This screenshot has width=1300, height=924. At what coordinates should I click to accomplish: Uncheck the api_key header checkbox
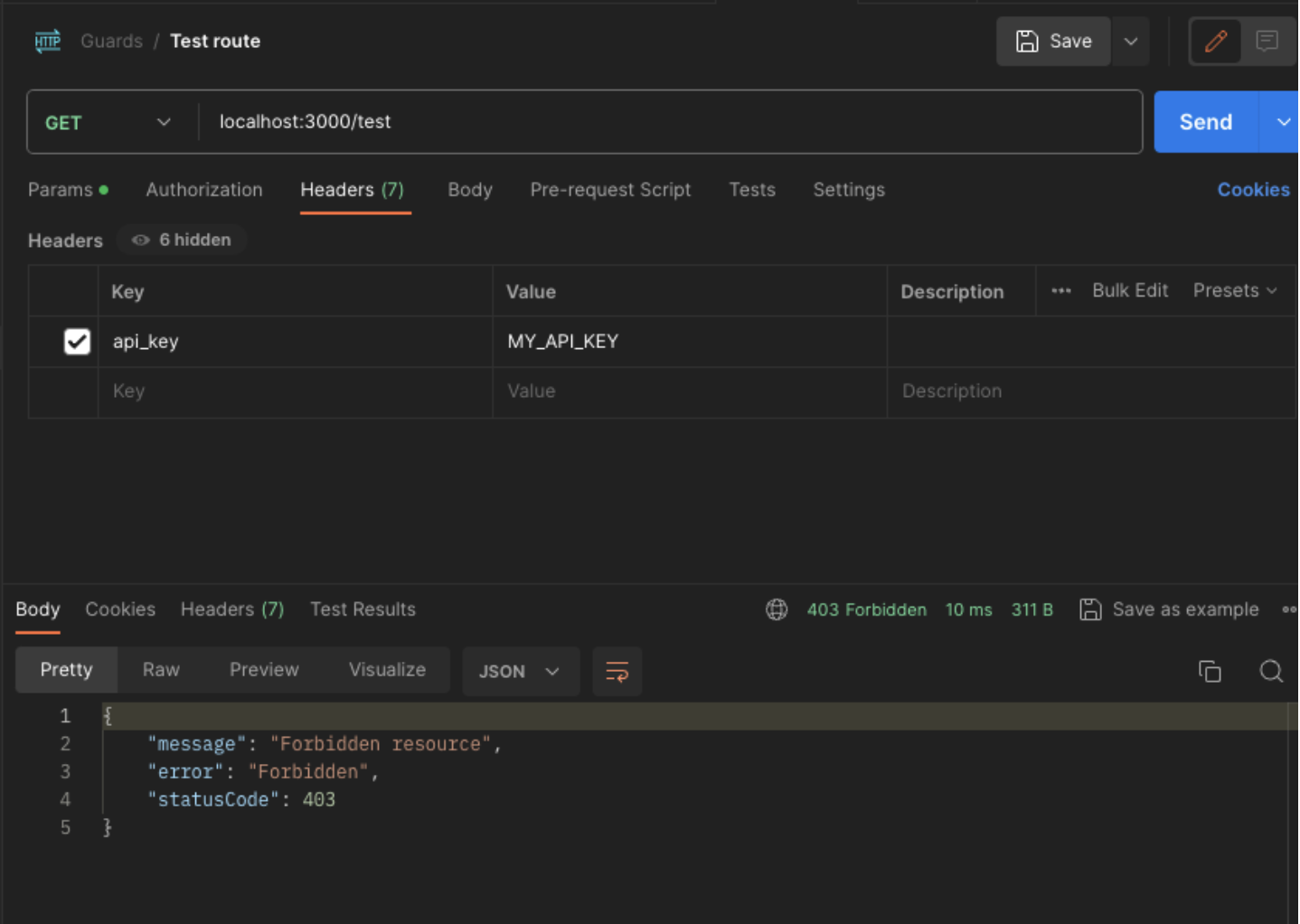click(77, 341)
